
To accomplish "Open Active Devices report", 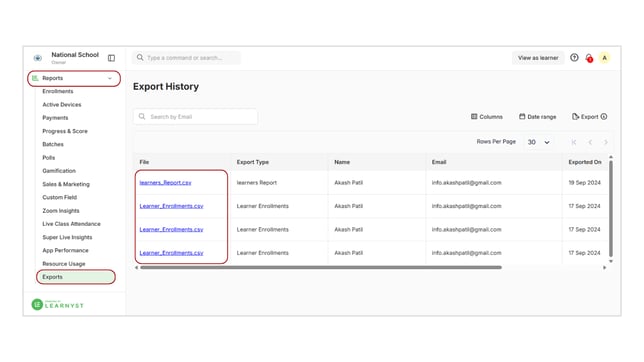I will pyautogui.click(x=62, y=105).
